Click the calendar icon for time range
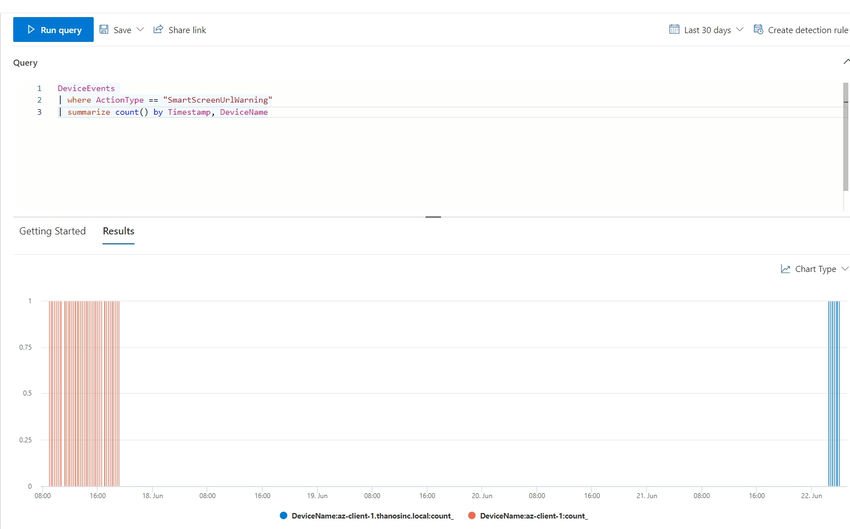Screen dimensions: 850x529 (674, 29)
